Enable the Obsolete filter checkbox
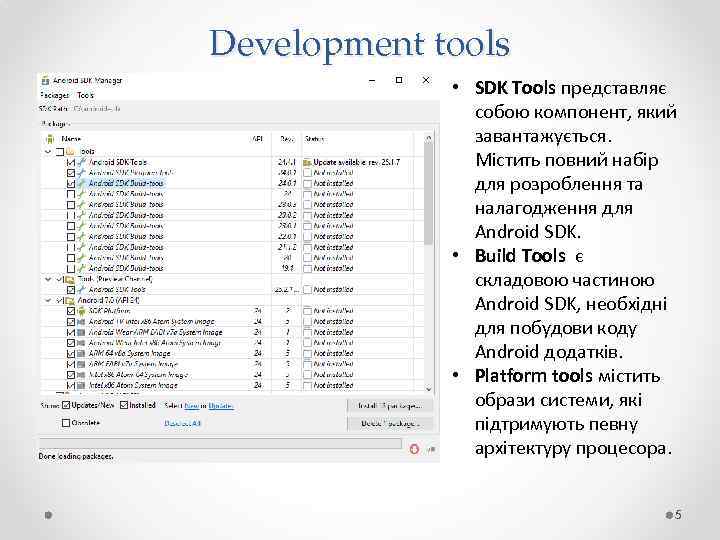 pos(66,423)
